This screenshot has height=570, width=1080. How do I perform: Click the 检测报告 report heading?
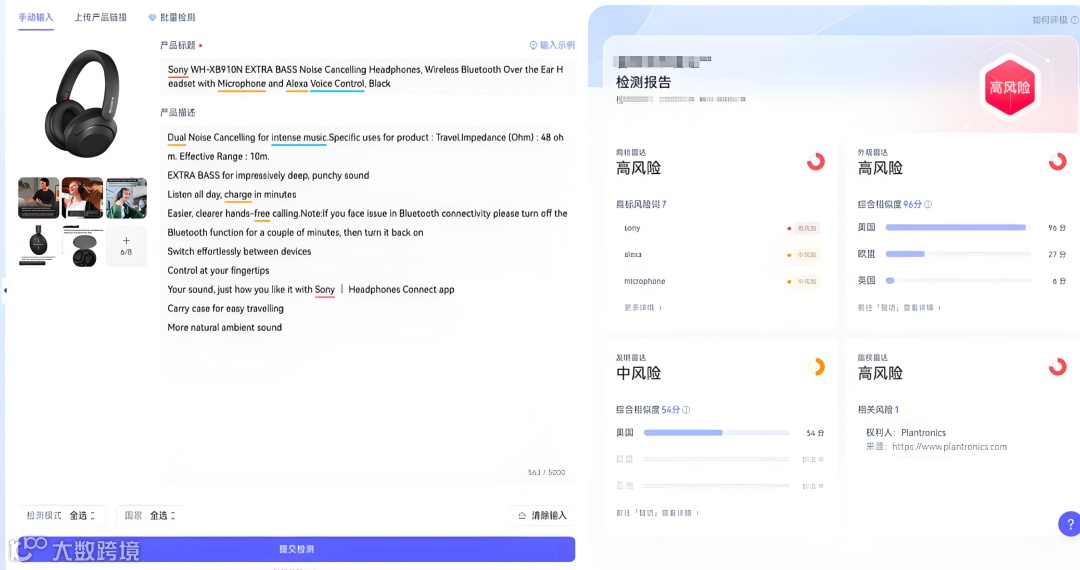(x=643, y=82)
